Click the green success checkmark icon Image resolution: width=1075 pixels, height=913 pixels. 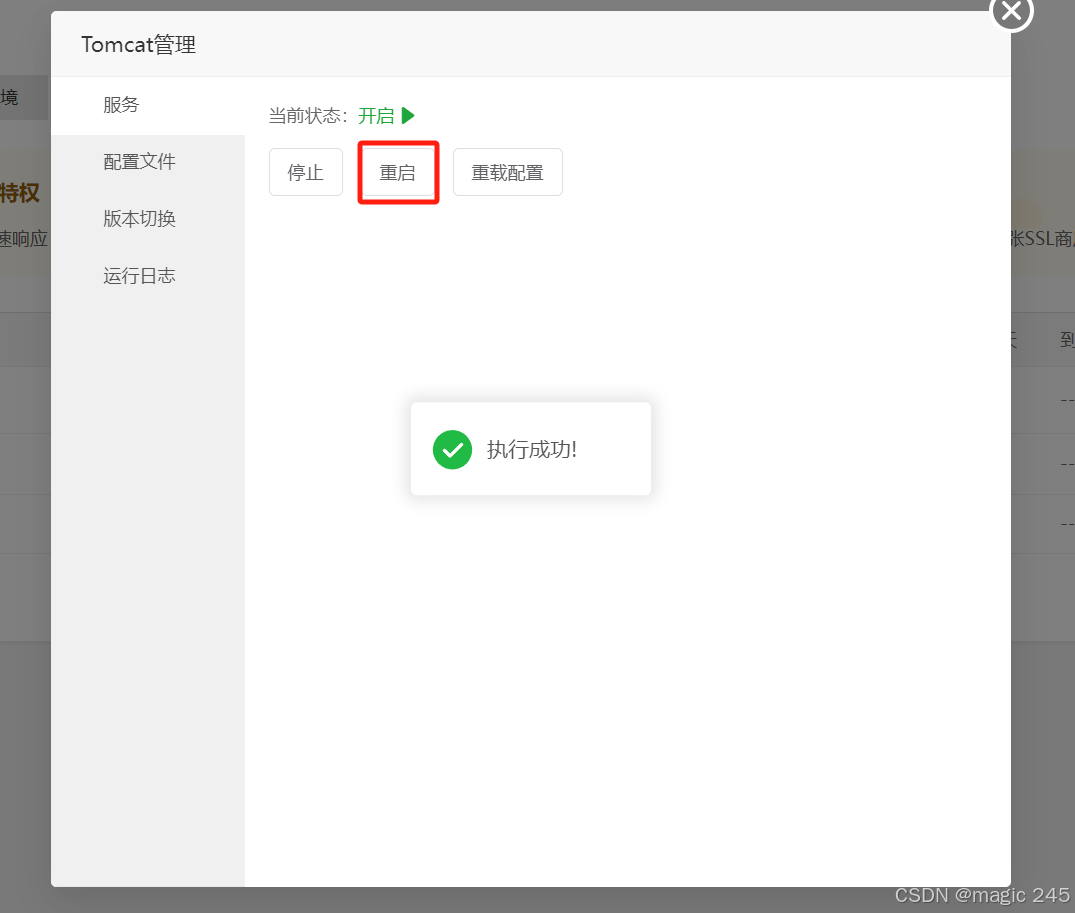click(x=452, y=450)
